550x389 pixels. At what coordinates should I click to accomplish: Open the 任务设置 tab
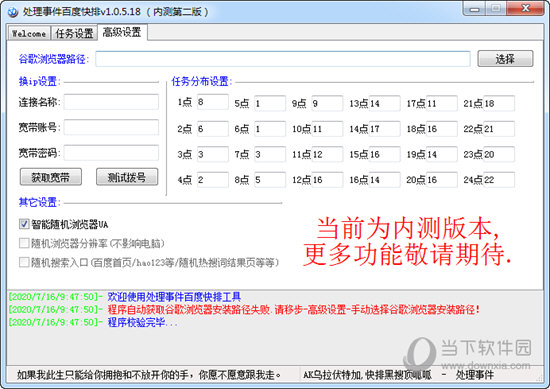pos(74,34)
